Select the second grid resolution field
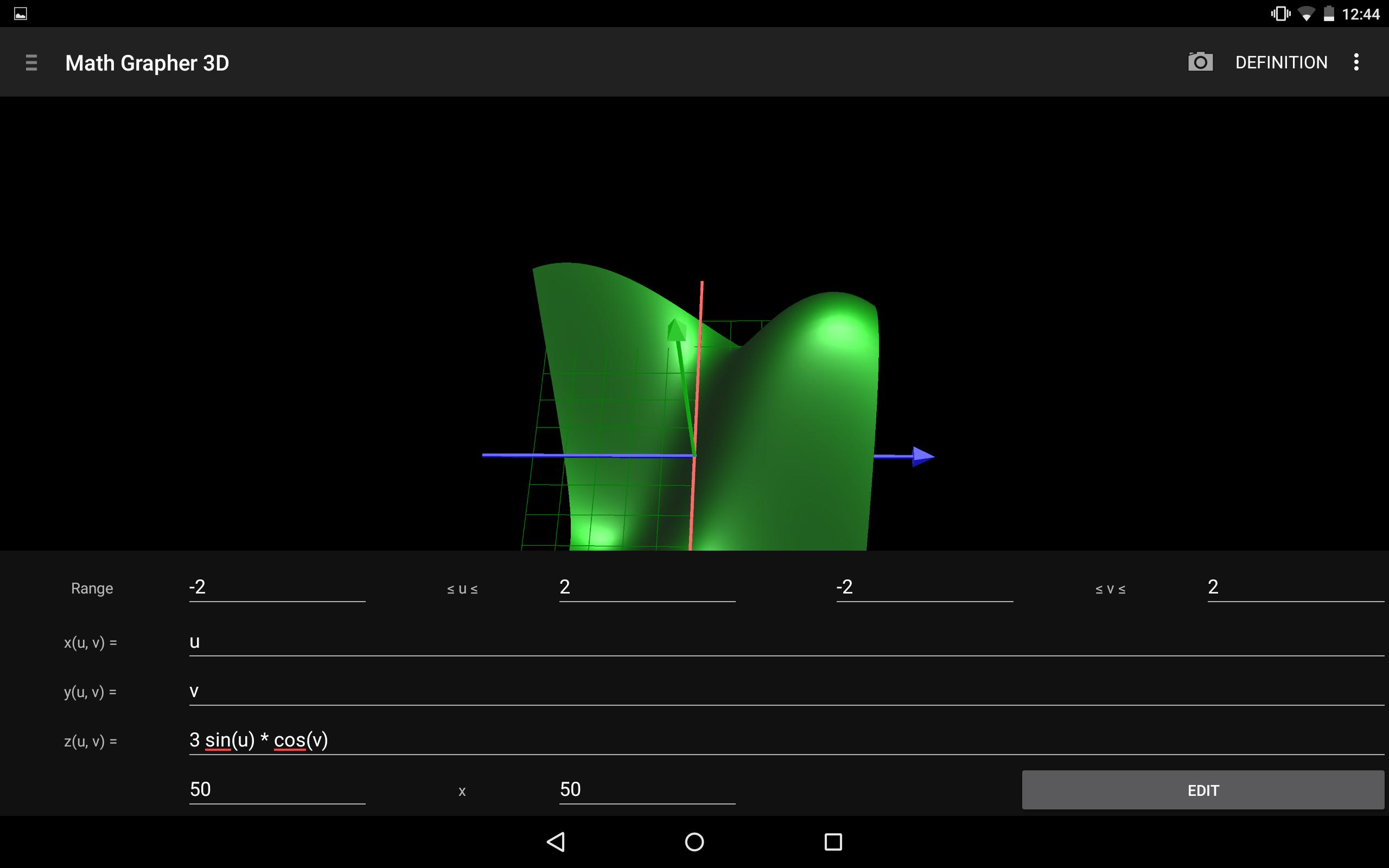This screenshot has height=868, width=1389. point(647,790)
